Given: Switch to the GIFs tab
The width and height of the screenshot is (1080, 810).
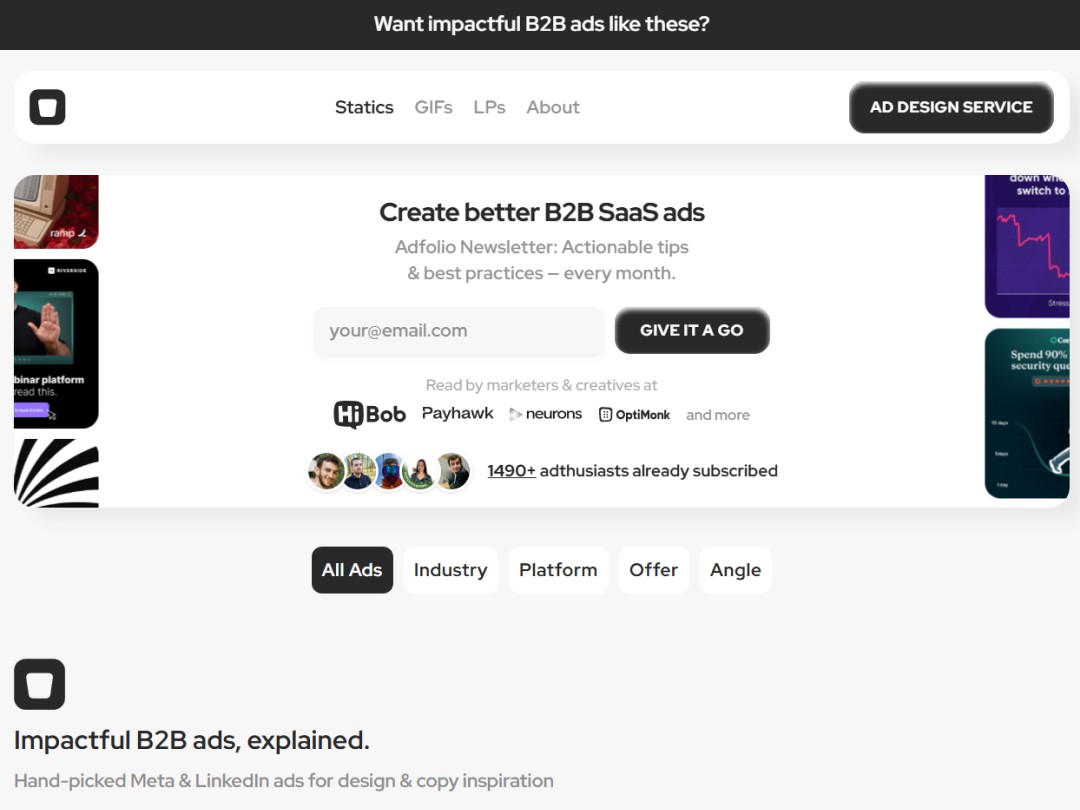Looking at the screenshot, I should point(433,107).
